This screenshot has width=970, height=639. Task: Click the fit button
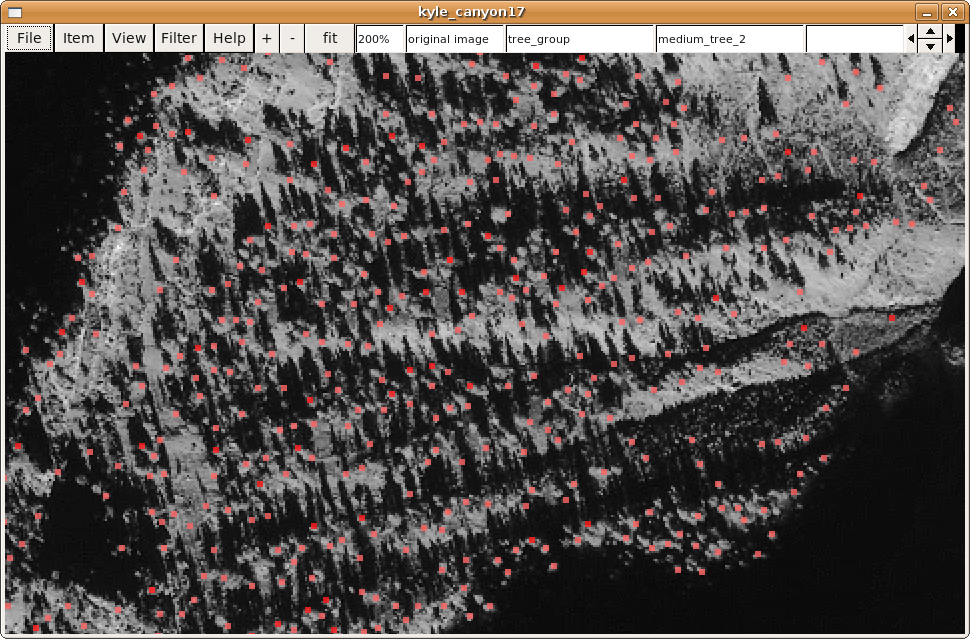[330, 38]
